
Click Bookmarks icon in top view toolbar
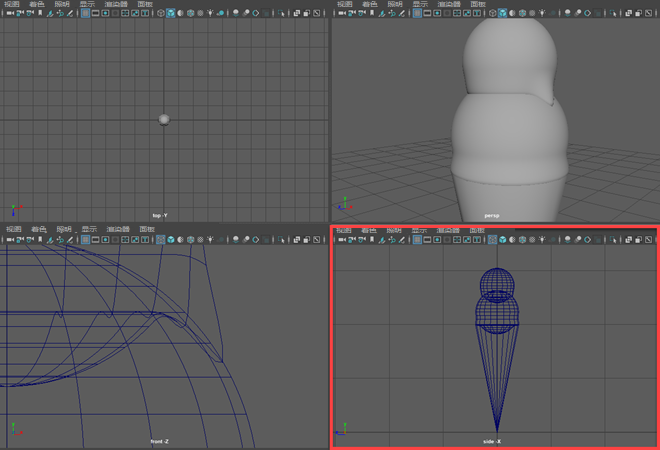40,13
